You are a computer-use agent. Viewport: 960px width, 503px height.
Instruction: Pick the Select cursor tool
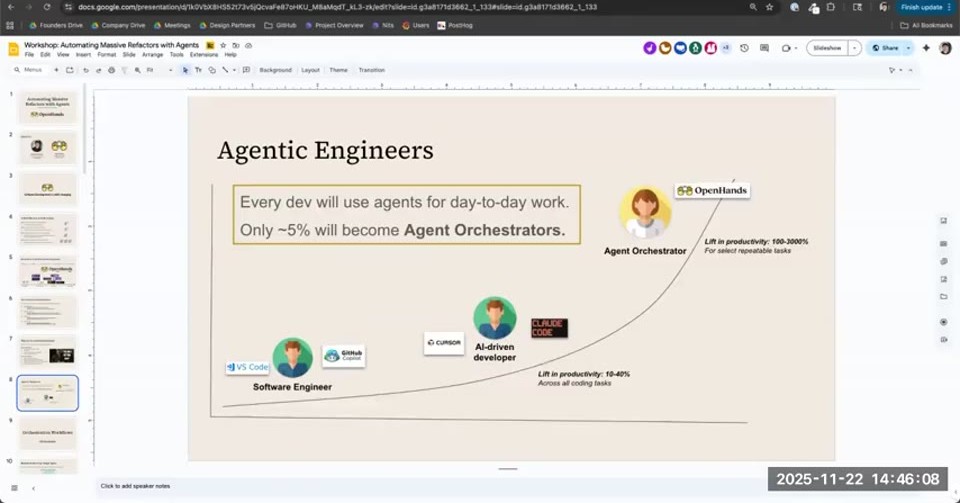[x=186, y=70]
